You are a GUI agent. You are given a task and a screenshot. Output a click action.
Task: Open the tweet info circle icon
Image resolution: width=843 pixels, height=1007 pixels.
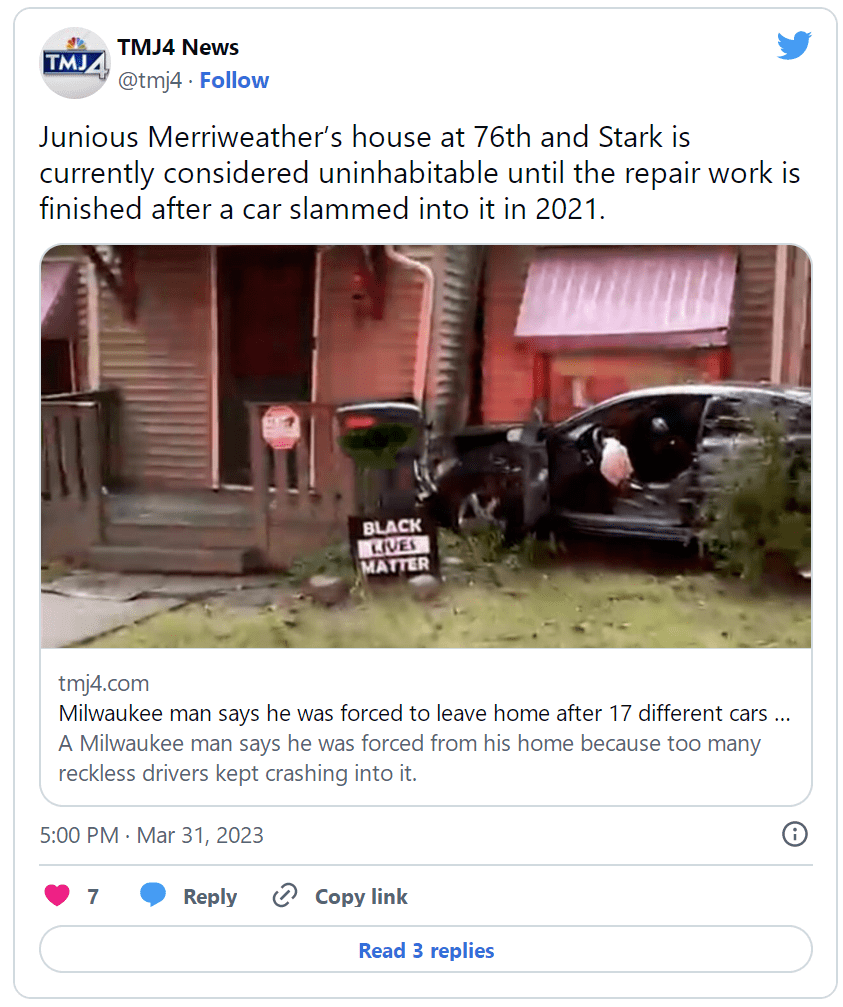794,834
